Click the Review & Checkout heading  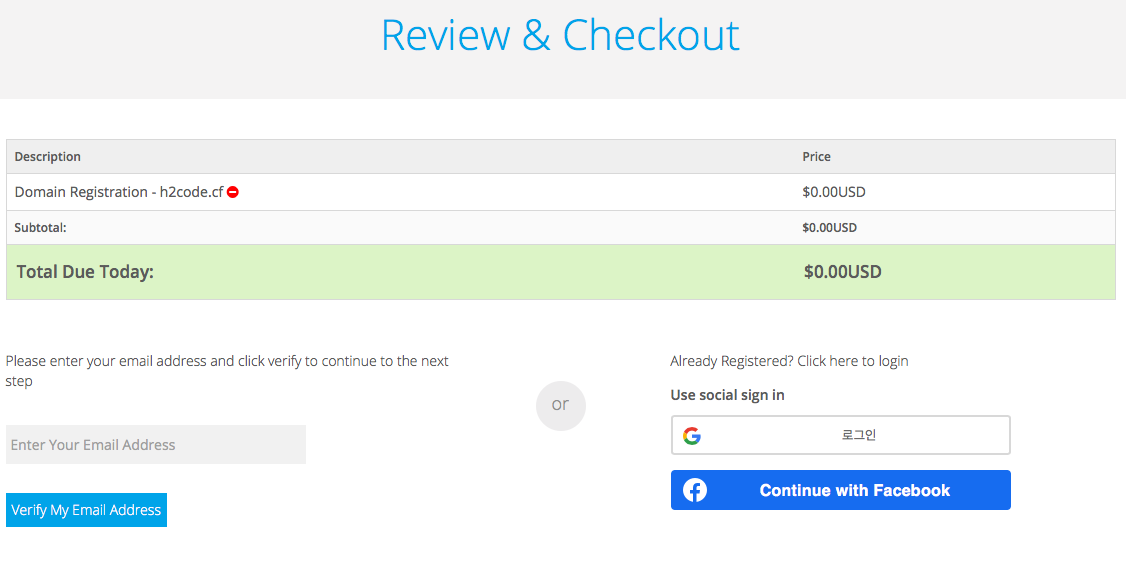(560, 35)
